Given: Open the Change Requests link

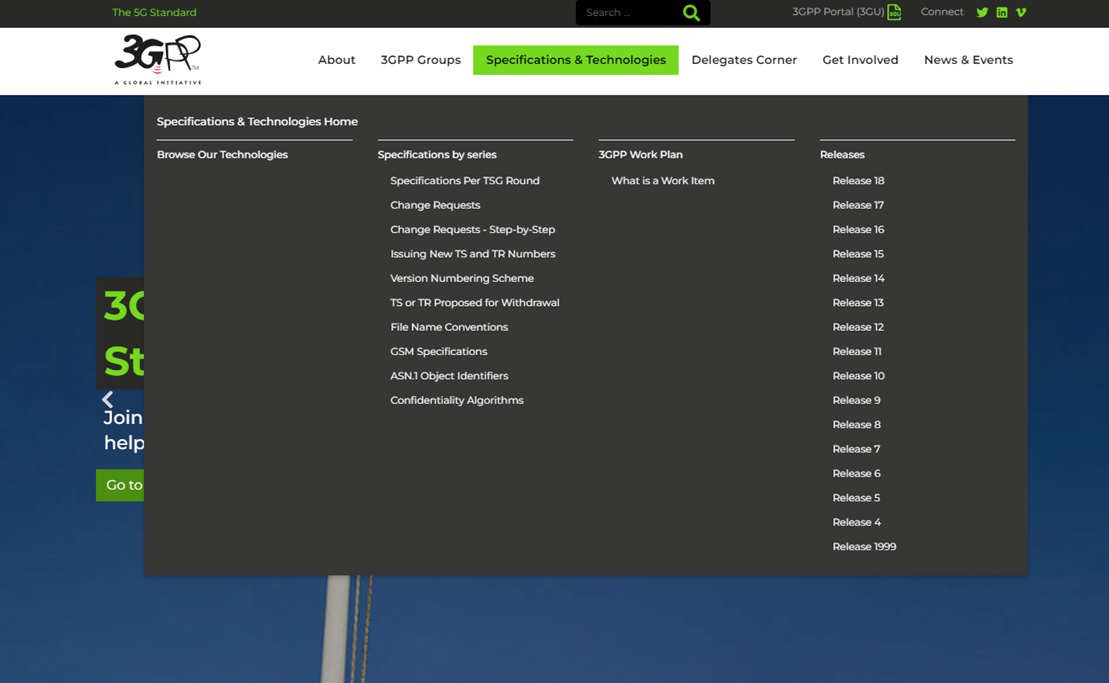Looking at the screenshot, I should pos(435,205).
